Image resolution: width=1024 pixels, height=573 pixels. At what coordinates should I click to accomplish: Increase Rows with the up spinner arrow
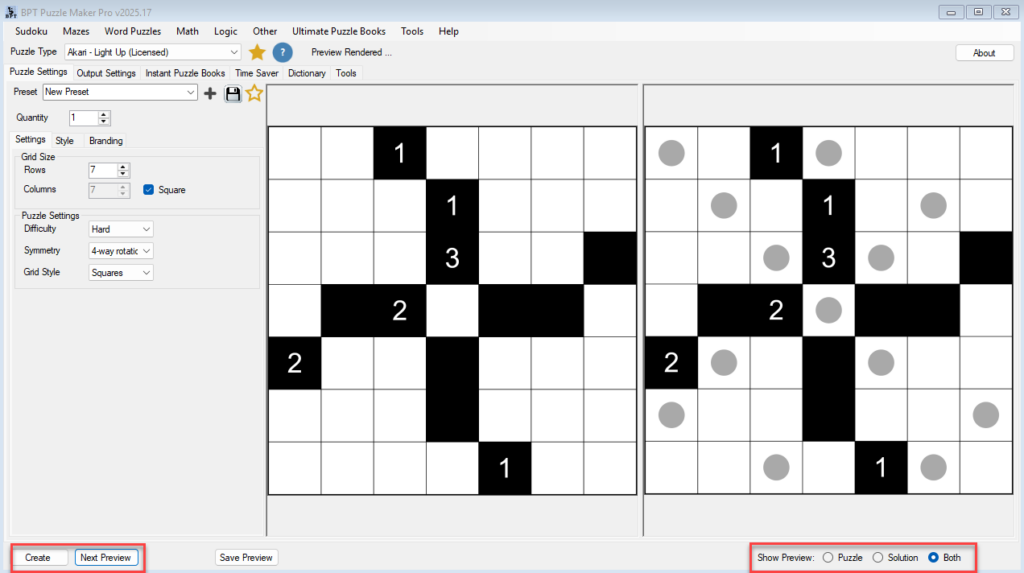click(123, 167)
